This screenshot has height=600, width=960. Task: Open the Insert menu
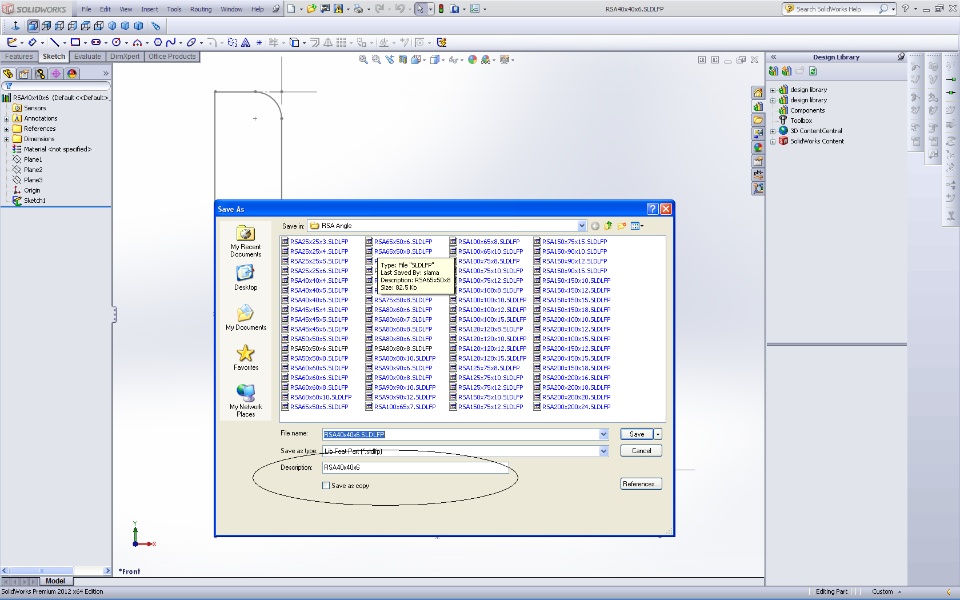[150, 9]
